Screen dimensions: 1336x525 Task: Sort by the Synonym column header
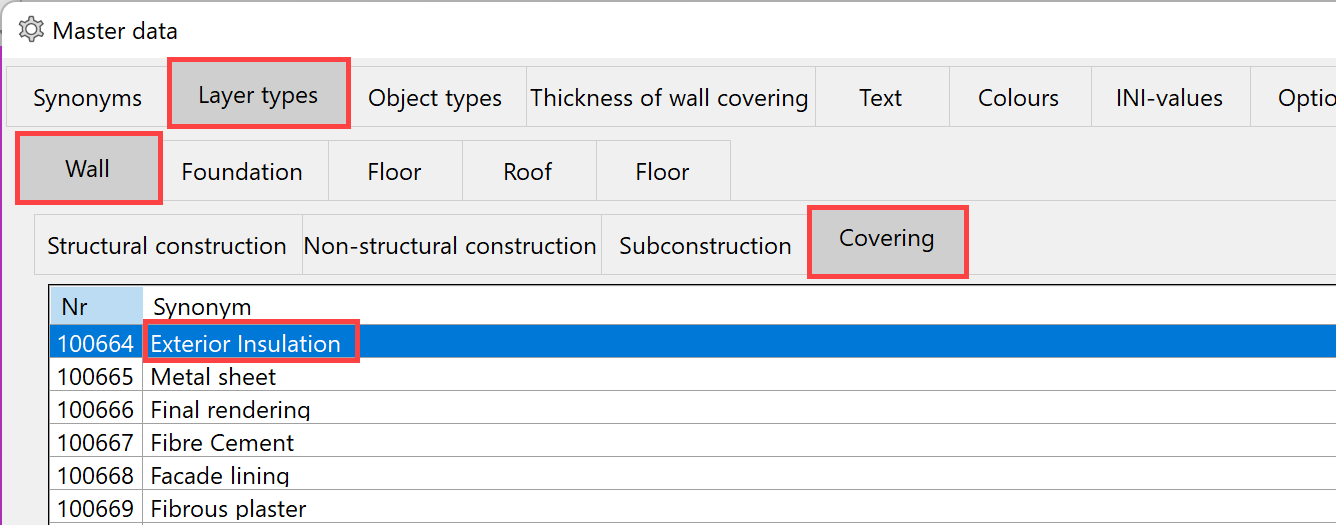[x=739, y=306]
